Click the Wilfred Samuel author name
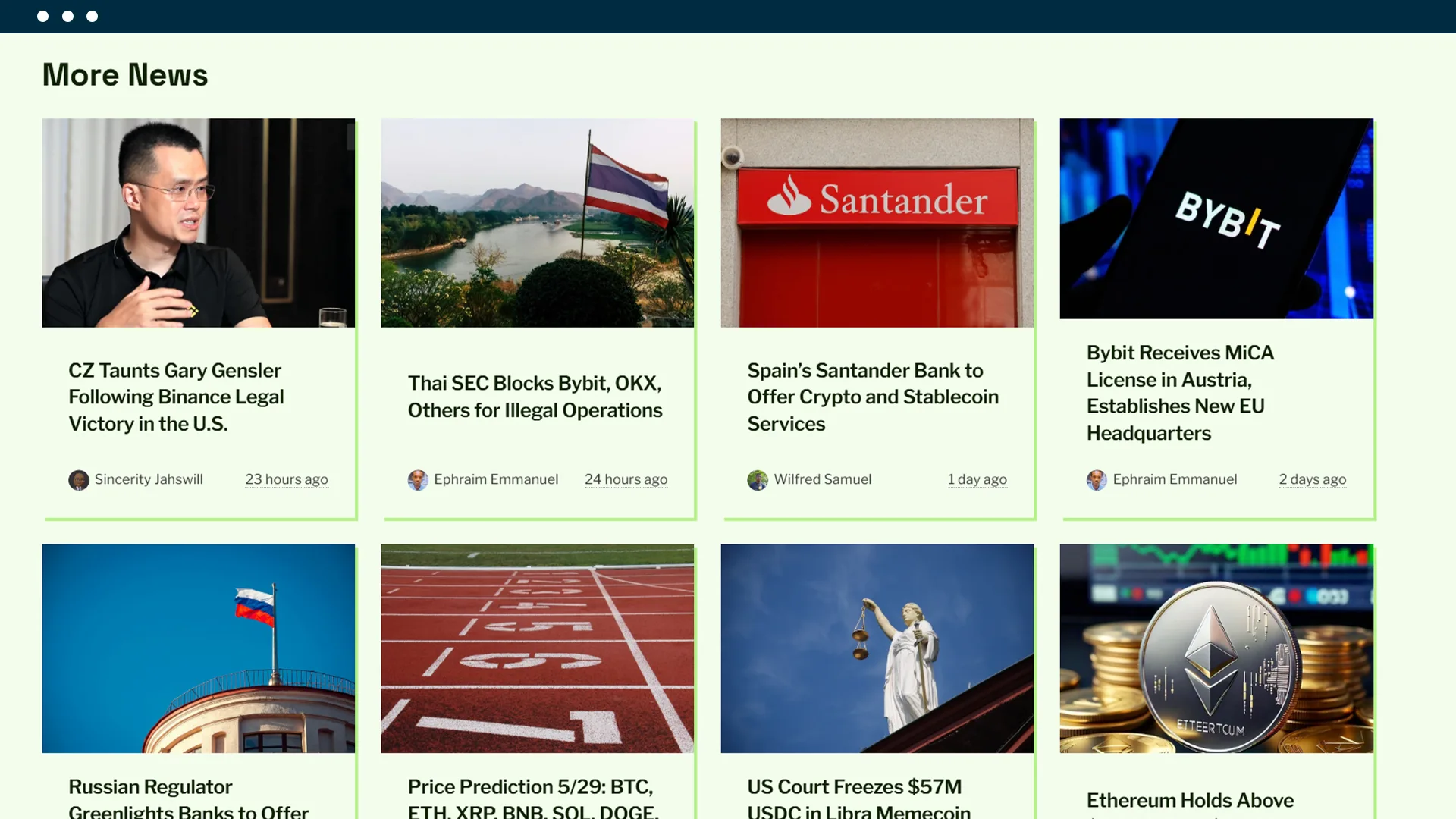This screenshot has width=1456, height=819. point(823,479)
